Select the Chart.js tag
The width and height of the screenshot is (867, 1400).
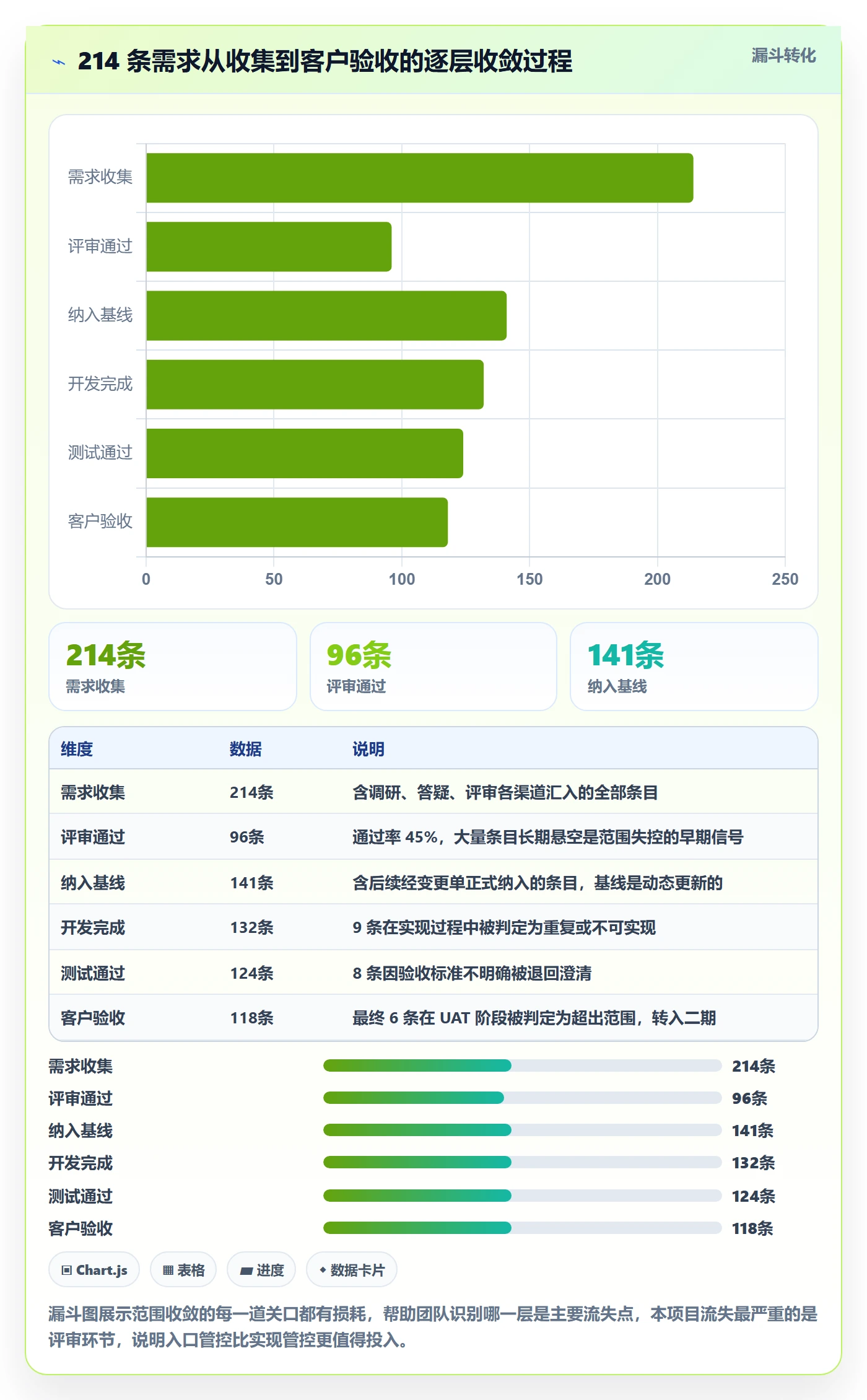[x=94, y=1270]
